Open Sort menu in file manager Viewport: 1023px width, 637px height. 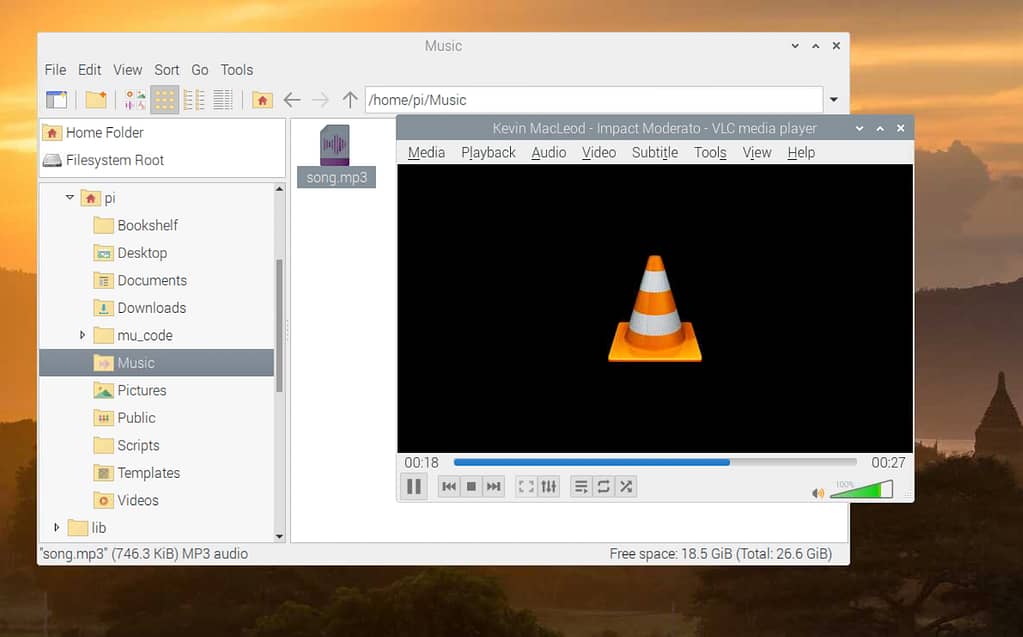(x=166, y=70)
